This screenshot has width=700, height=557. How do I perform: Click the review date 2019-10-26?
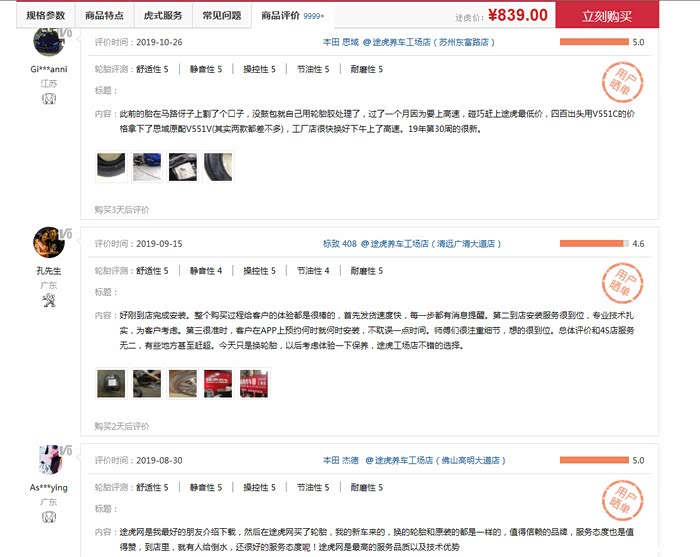[x=159, y=42]
